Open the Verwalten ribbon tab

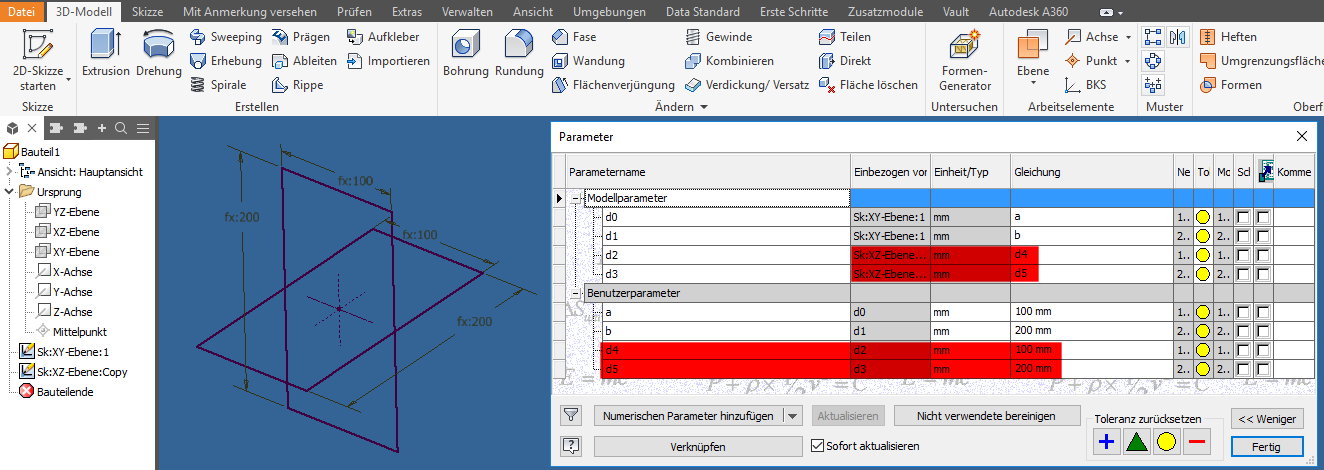pyautogui.click(x=468, y=11)
